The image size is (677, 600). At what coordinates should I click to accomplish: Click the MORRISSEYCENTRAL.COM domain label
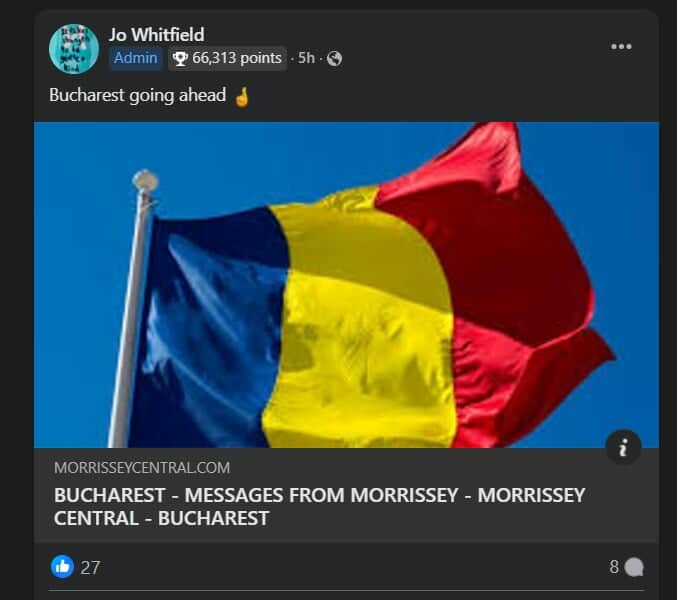[142, 468]
